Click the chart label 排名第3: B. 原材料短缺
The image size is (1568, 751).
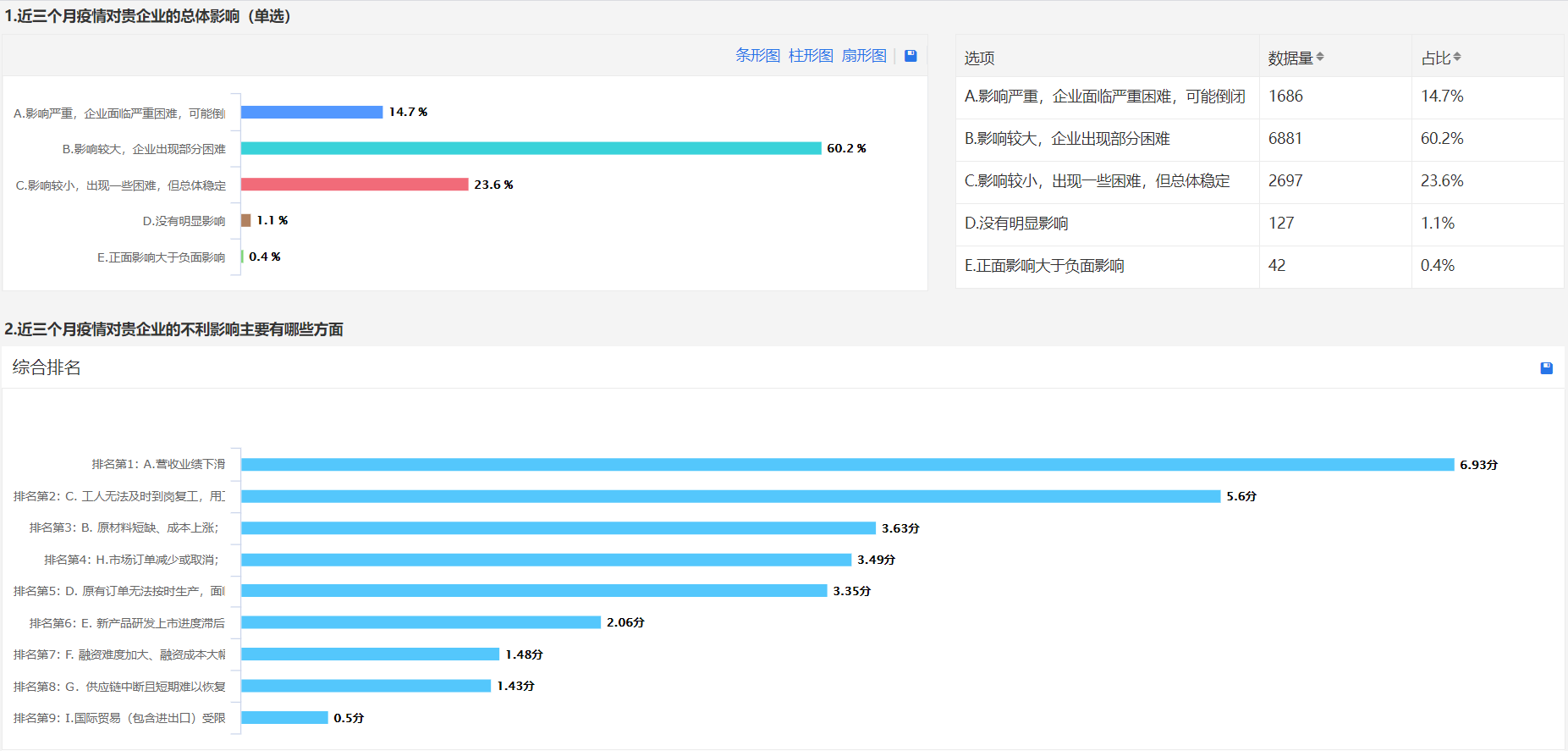(124, 528)
